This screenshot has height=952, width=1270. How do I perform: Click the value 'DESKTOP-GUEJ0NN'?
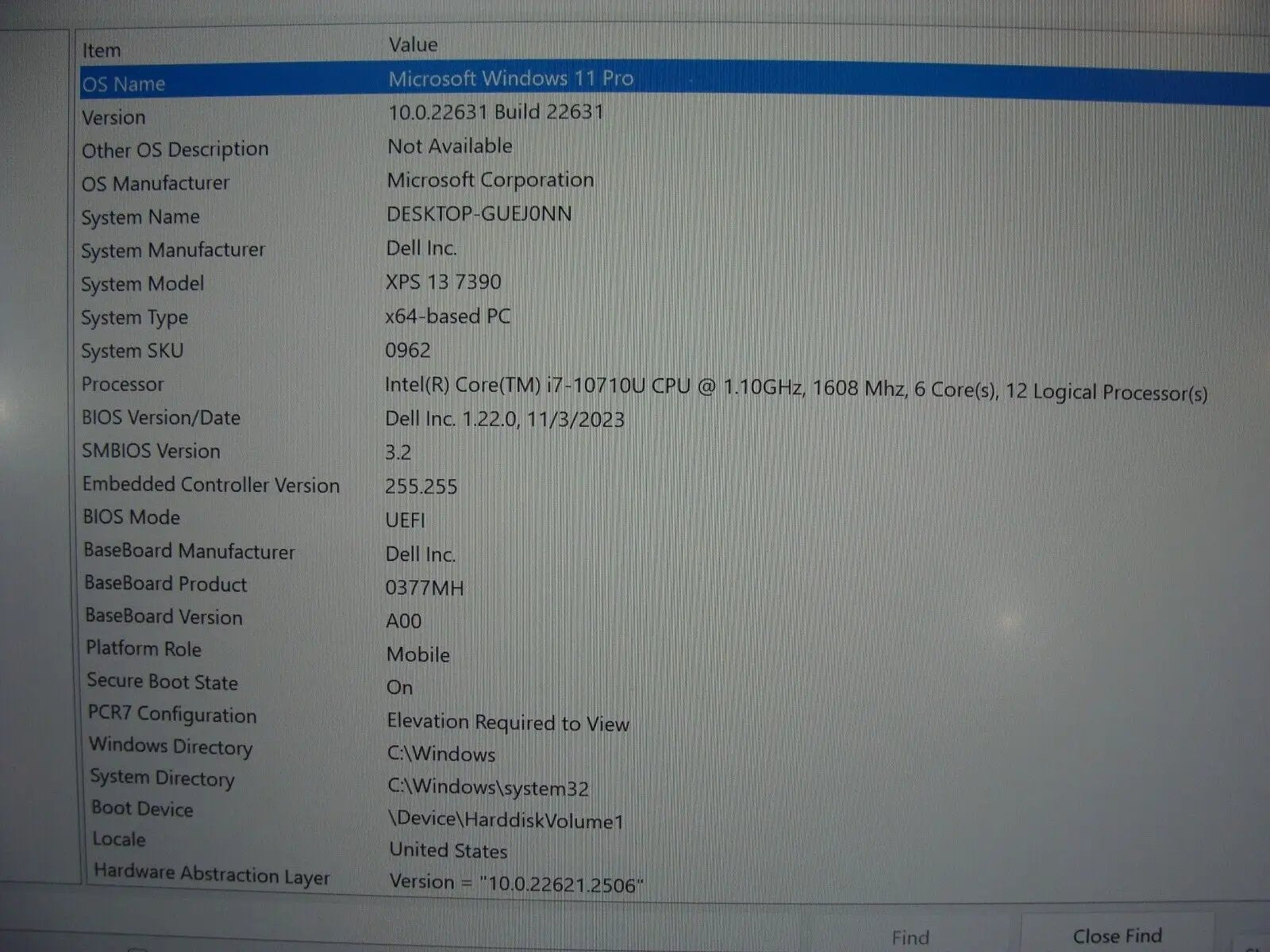[479, 214]
